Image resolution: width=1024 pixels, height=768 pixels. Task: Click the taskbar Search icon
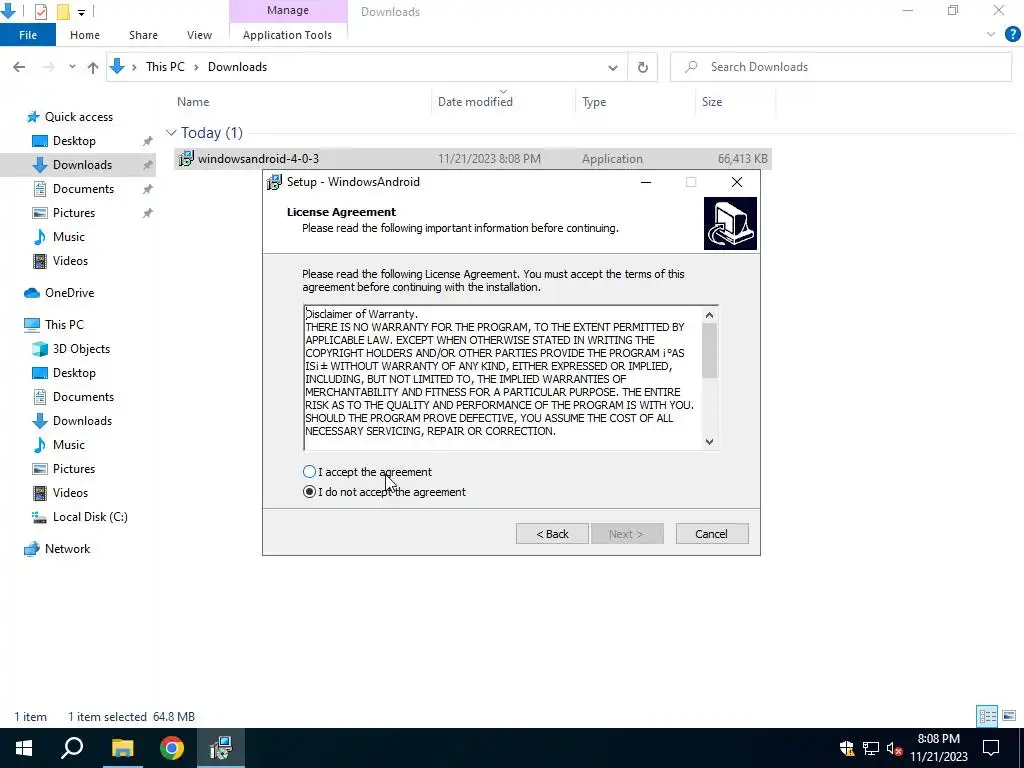coord(72,748)
